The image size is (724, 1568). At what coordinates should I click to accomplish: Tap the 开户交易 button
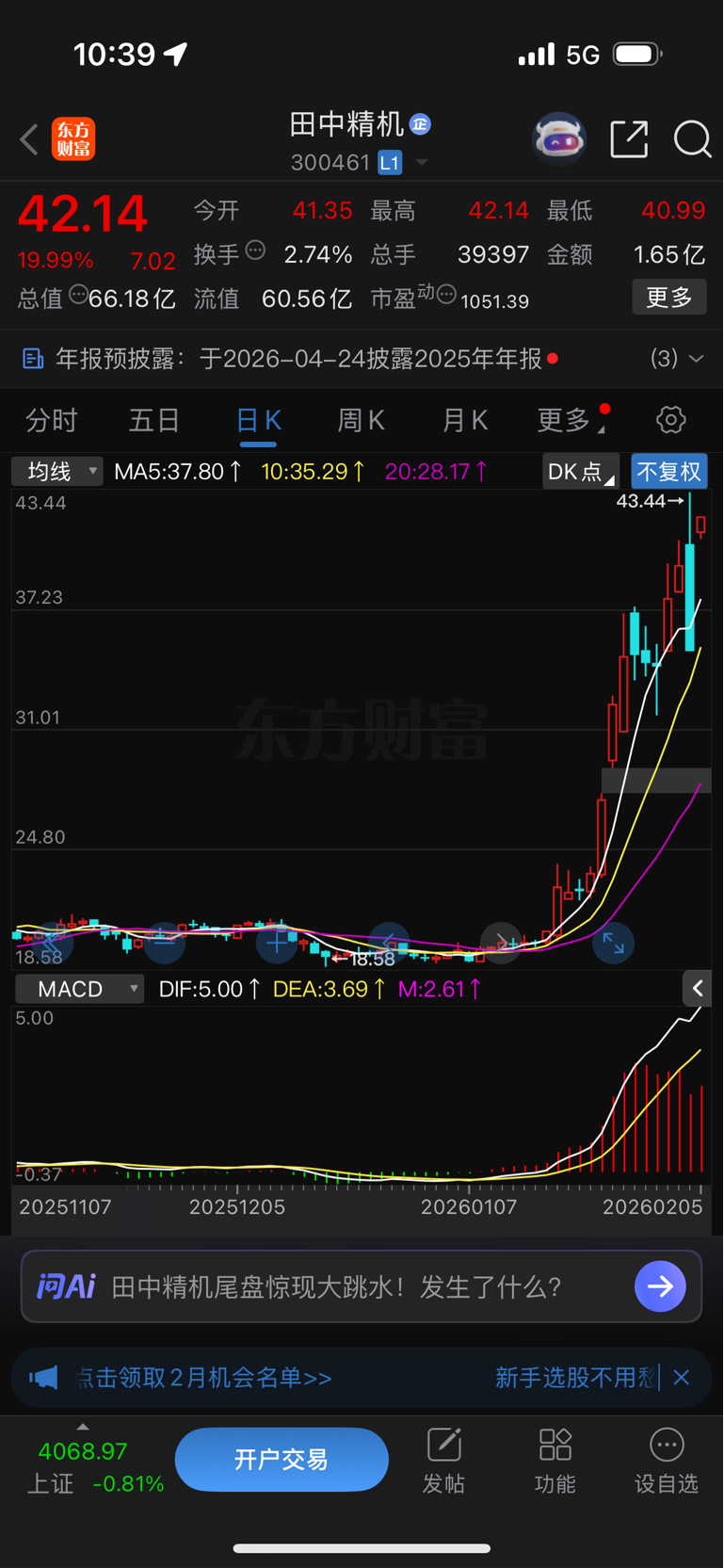(x=282, y=1460)
